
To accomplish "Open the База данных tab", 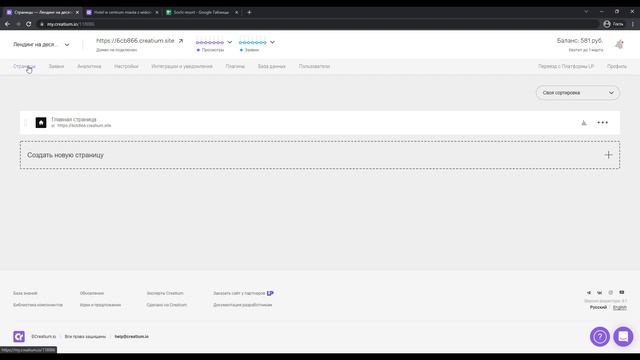I will click(271, 66).
